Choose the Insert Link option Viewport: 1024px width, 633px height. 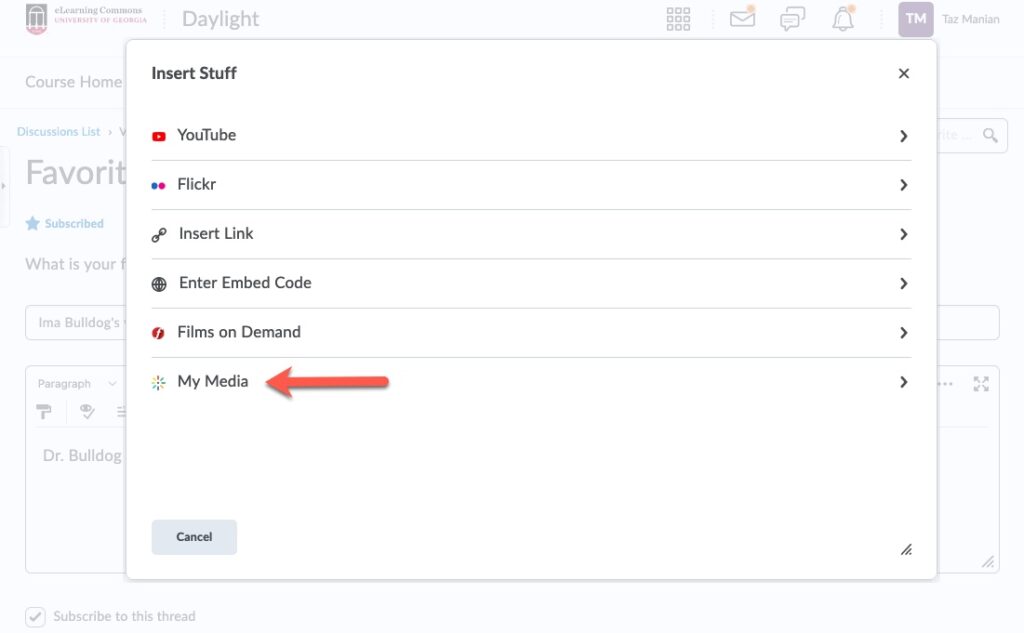click(215, 234)
